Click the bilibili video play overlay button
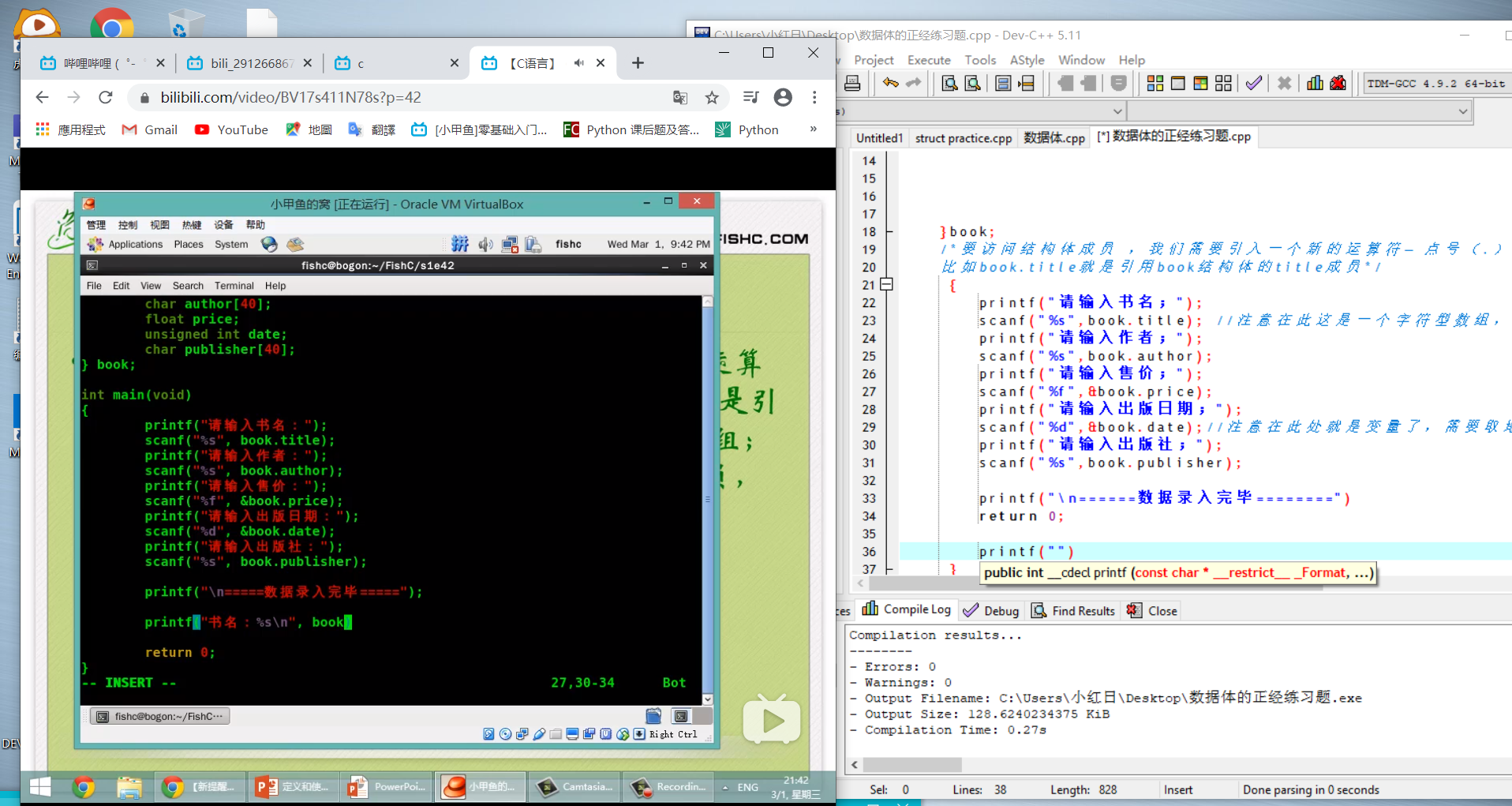1512x806 pixels. tap(771, 718)
